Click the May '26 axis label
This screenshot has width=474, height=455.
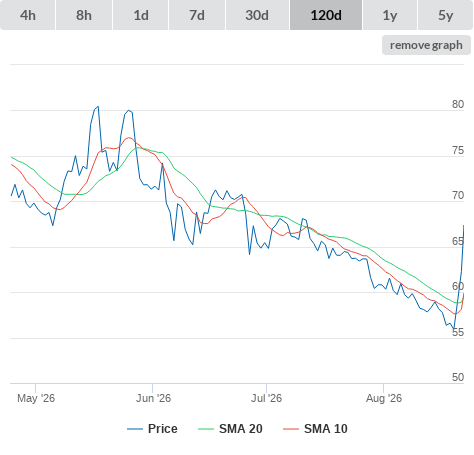coord(36,398)
